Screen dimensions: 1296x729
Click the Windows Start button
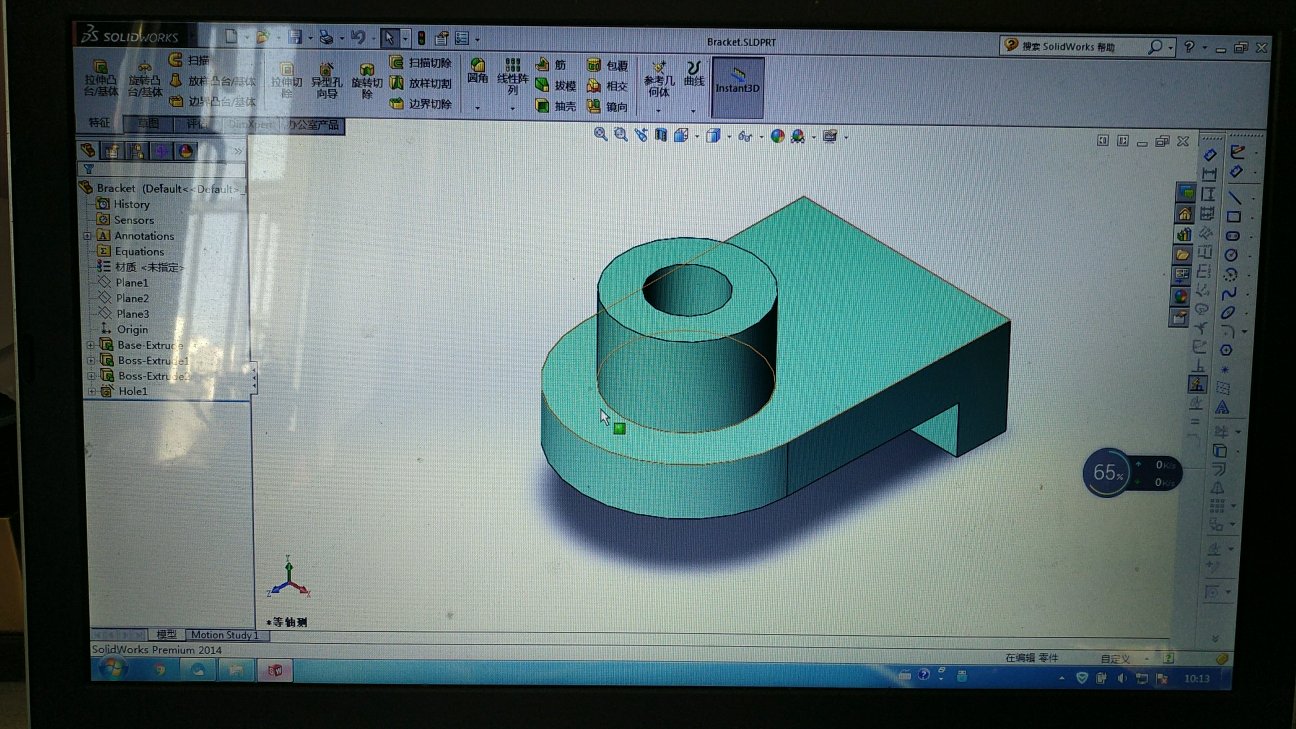(113, 668)
